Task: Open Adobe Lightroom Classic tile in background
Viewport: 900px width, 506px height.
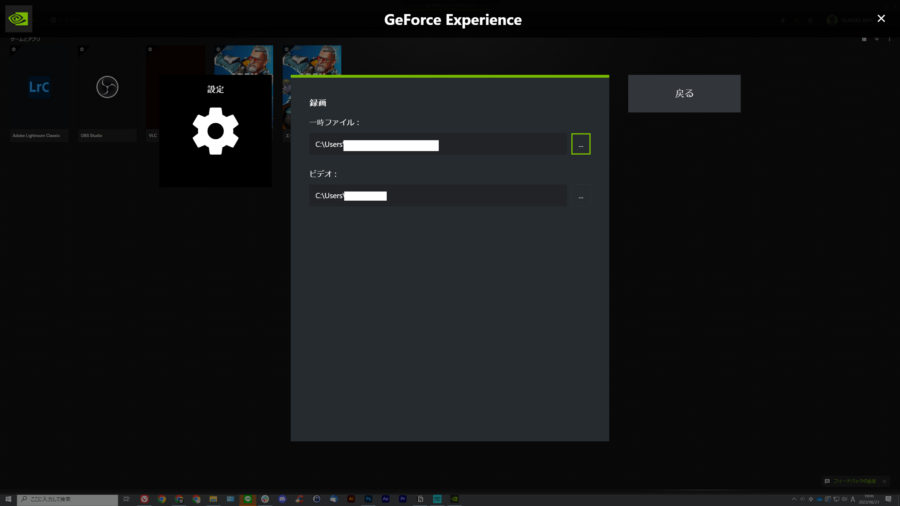Action: (38, 93)
